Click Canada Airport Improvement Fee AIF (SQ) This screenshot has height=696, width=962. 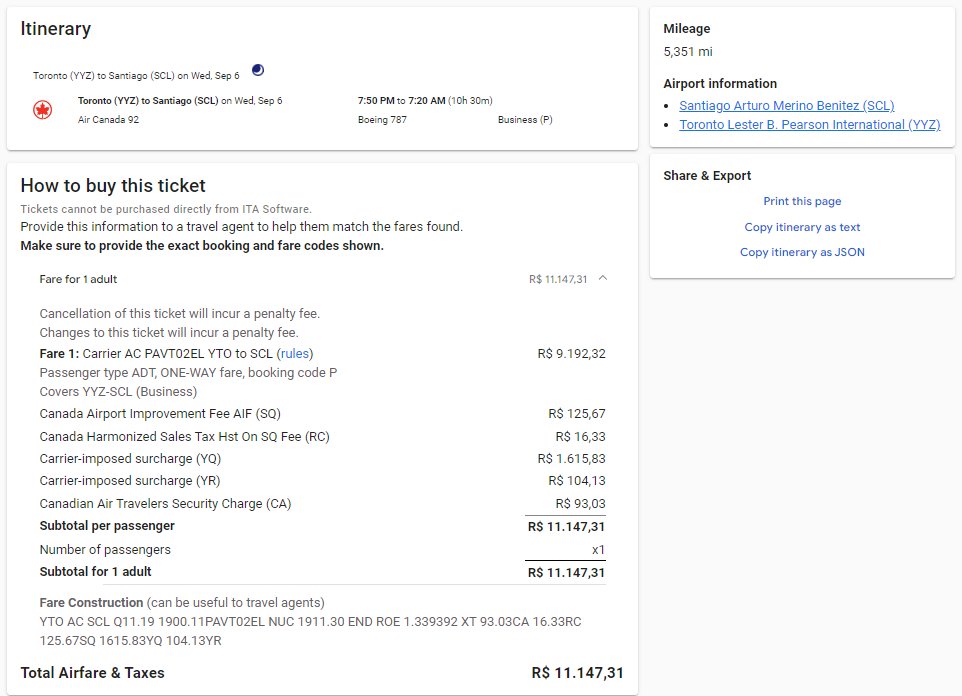tap(160, 414)
